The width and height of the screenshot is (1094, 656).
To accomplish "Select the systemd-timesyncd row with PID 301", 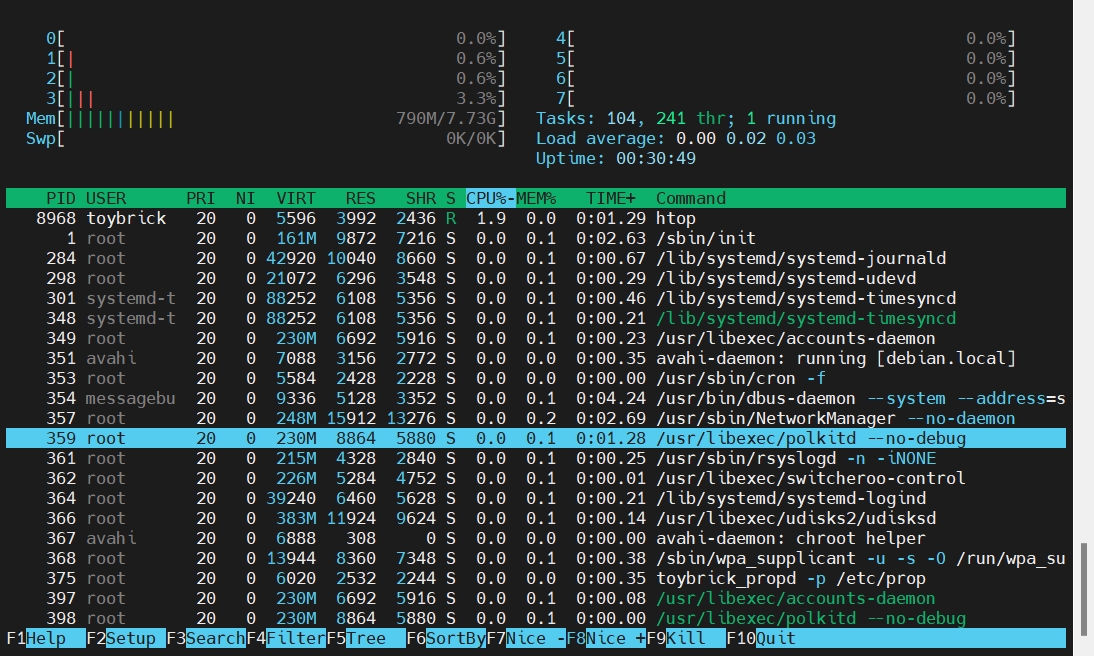I will [x=536, y=299].
